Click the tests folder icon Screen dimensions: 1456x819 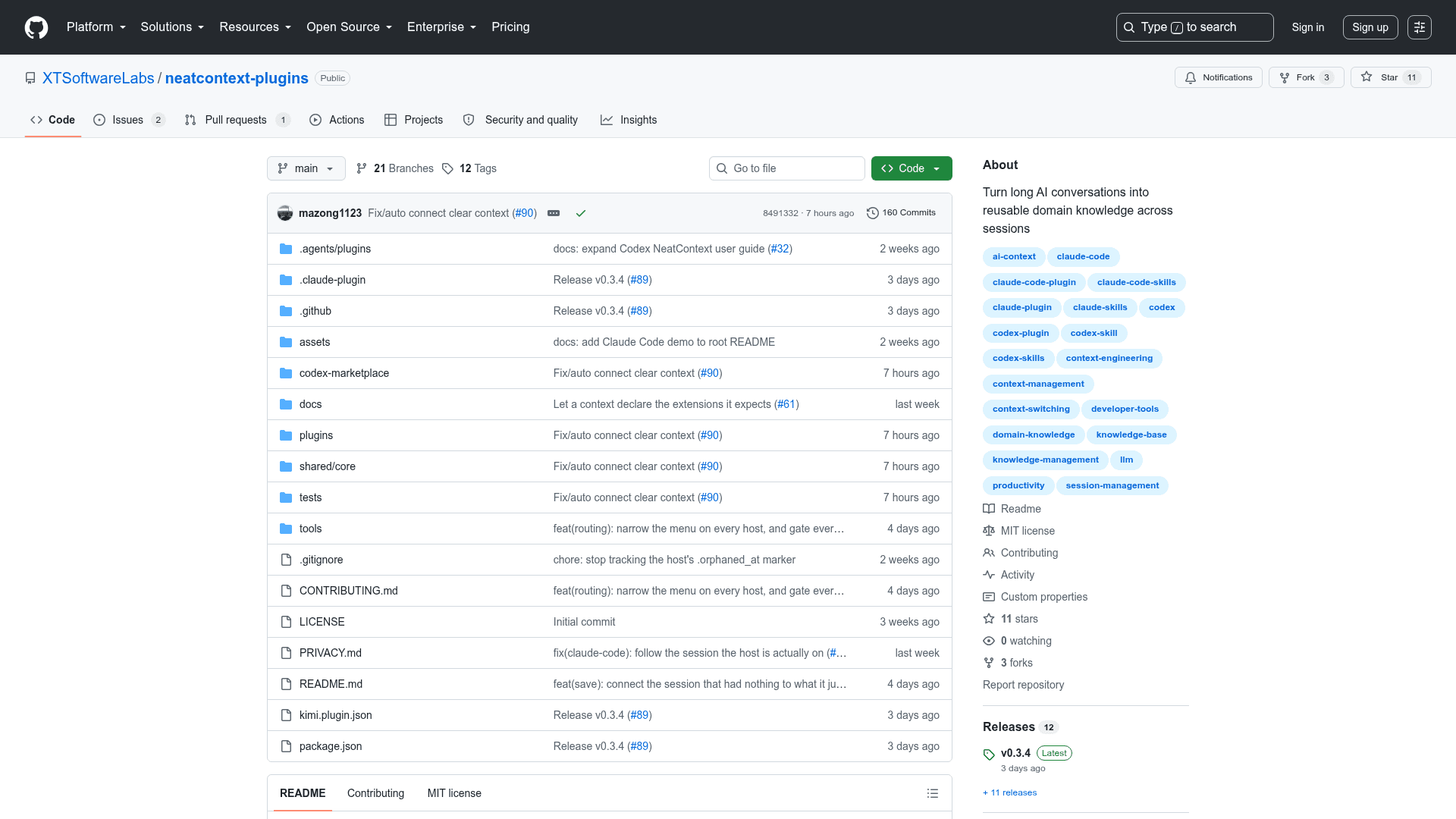[286, 497]
